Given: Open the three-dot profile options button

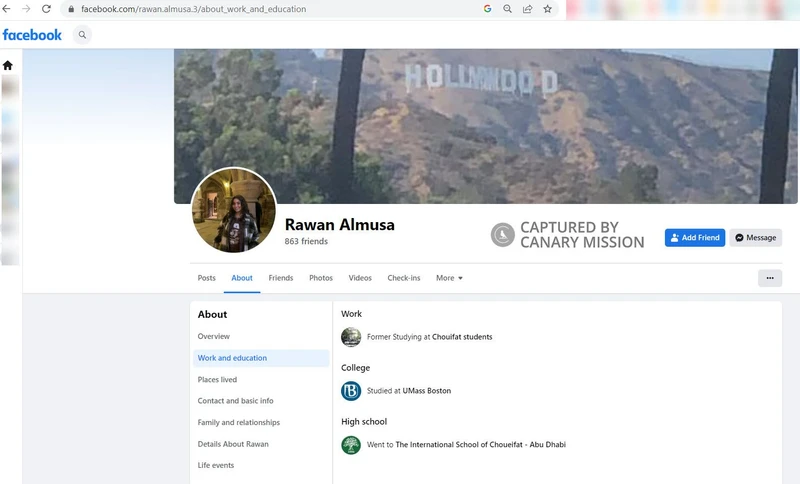Looking at the screenshot, I should point(770,278).
